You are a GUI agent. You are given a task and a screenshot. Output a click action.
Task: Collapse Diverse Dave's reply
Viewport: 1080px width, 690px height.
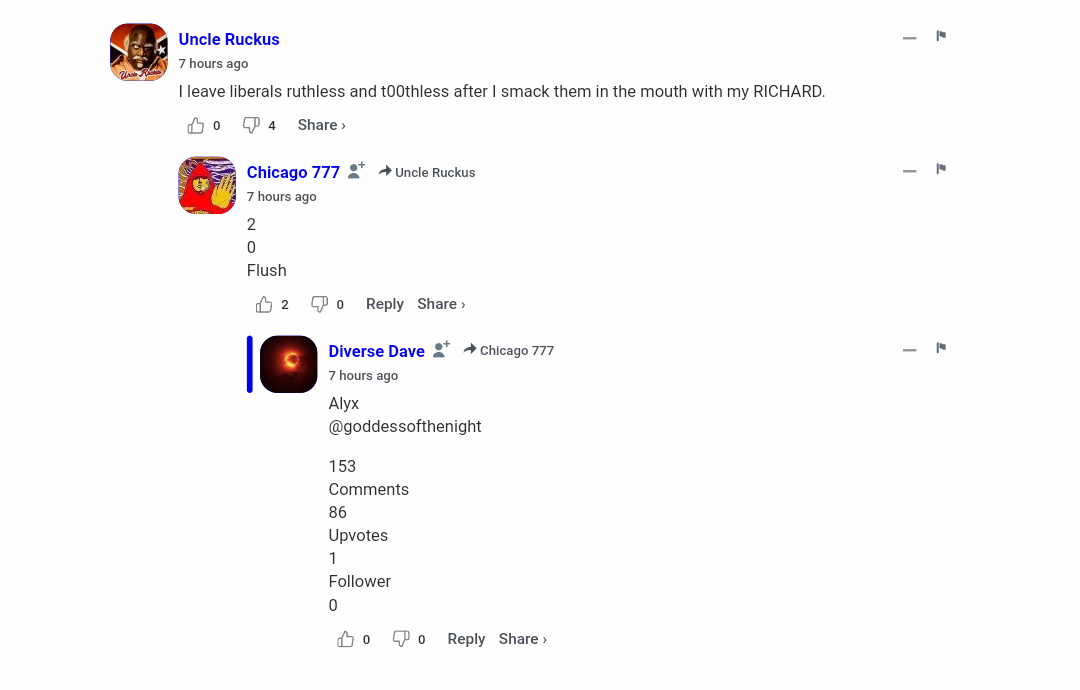[909, 350]
